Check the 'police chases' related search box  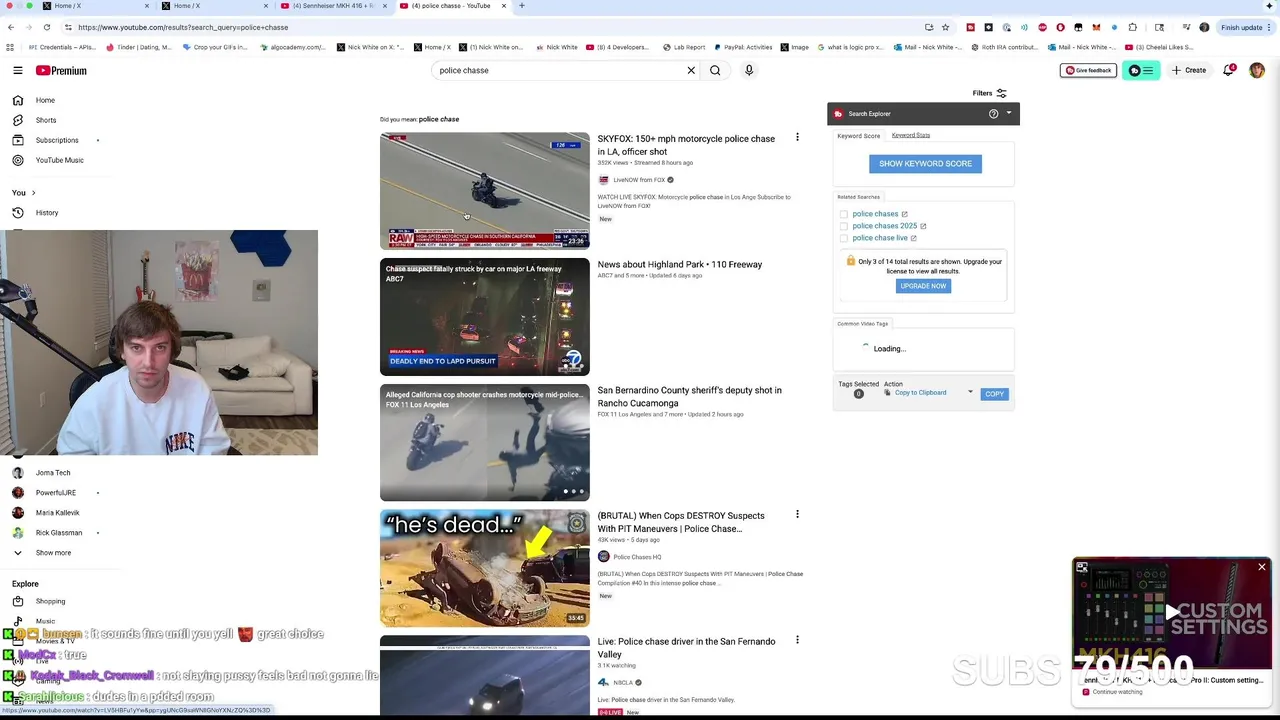(844, 214)
